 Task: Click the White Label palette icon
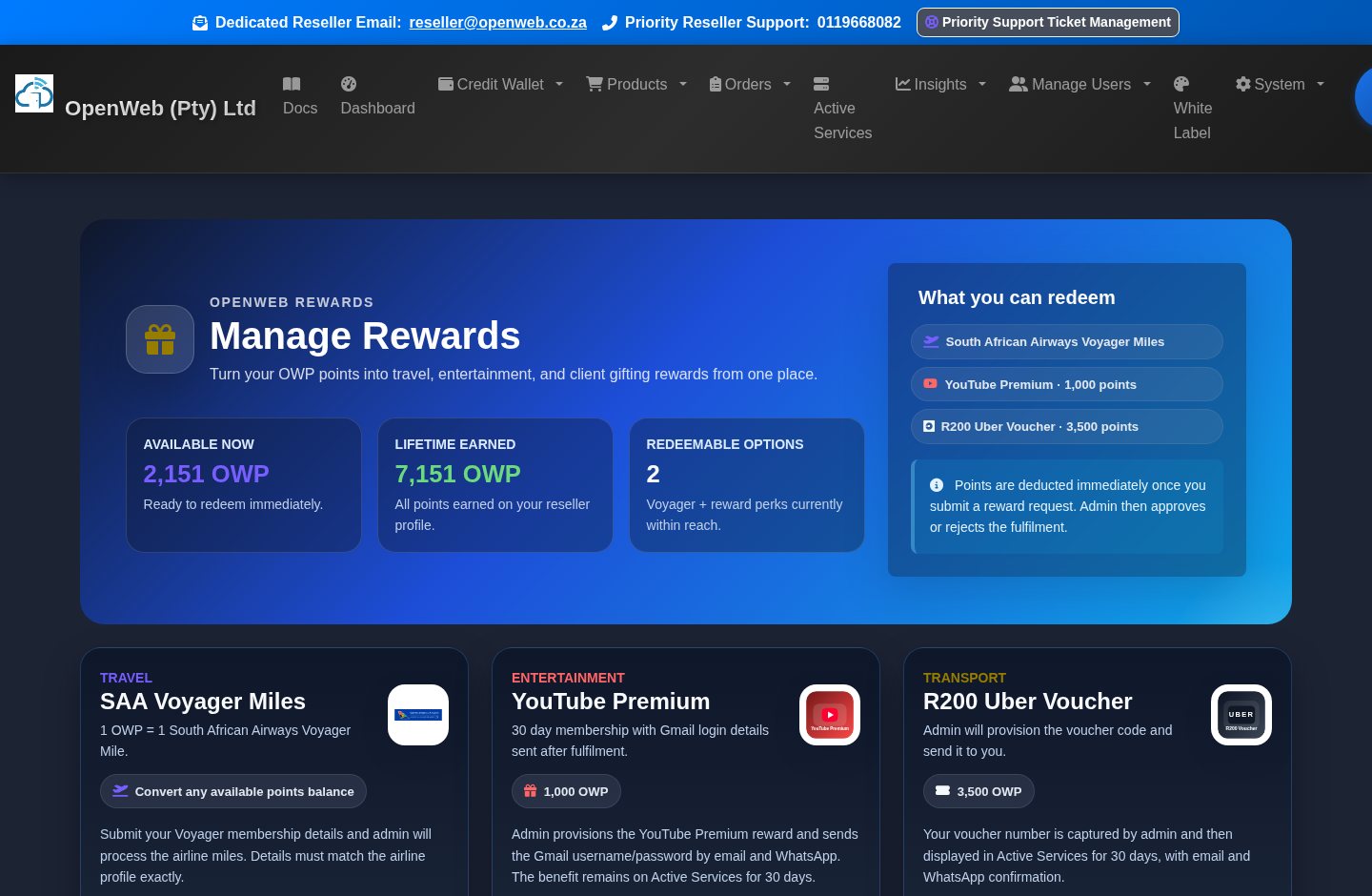1181,84
